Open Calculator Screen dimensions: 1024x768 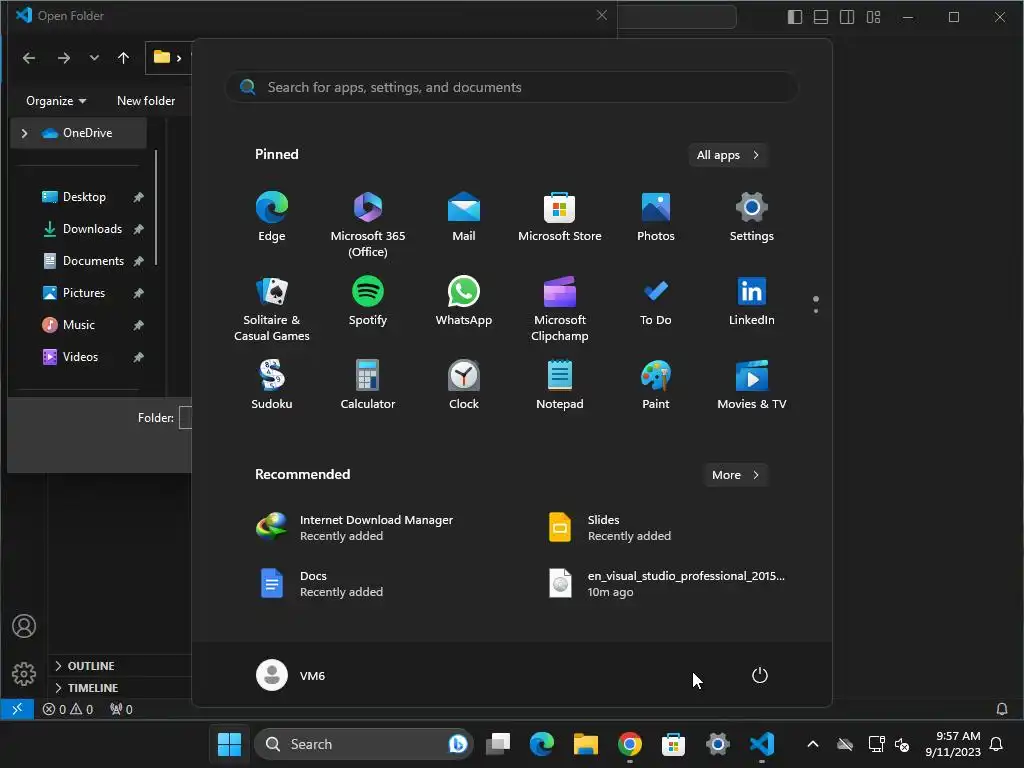pos(368,385)
